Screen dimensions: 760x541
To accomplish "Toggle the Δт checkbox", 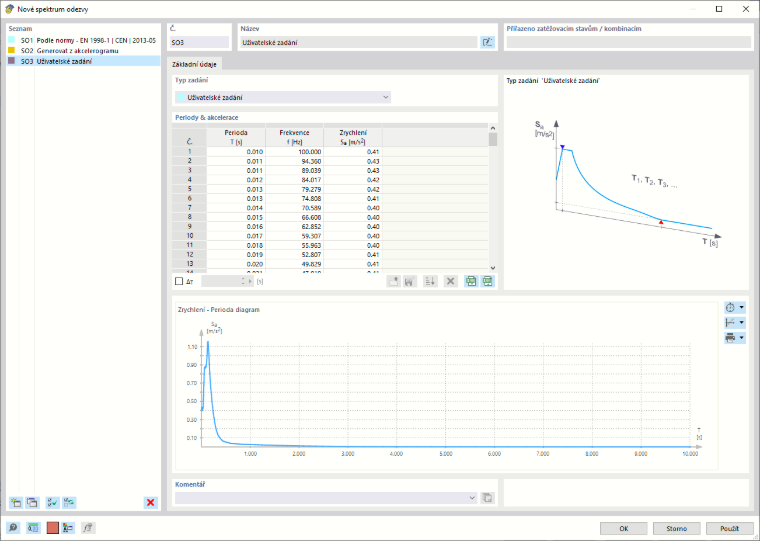I will click(179, 281).
